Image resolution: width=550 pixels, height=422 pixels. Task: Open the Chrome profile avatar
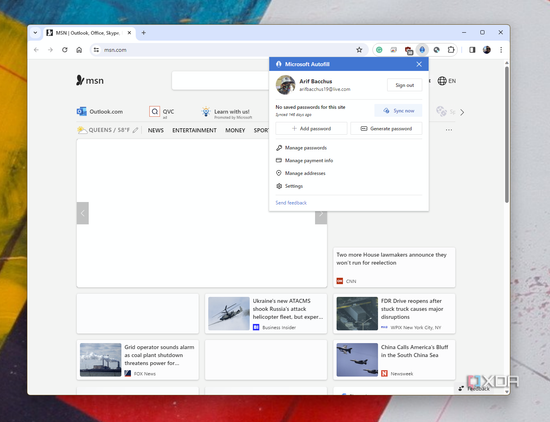487,50
